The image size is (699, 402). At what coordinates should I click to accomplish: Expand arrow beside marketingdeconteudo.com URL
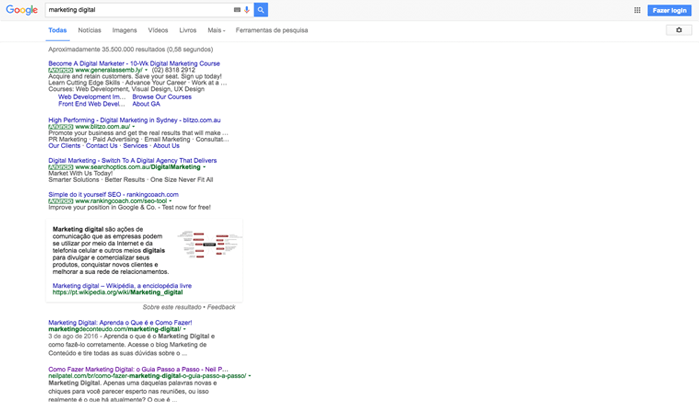185,329
